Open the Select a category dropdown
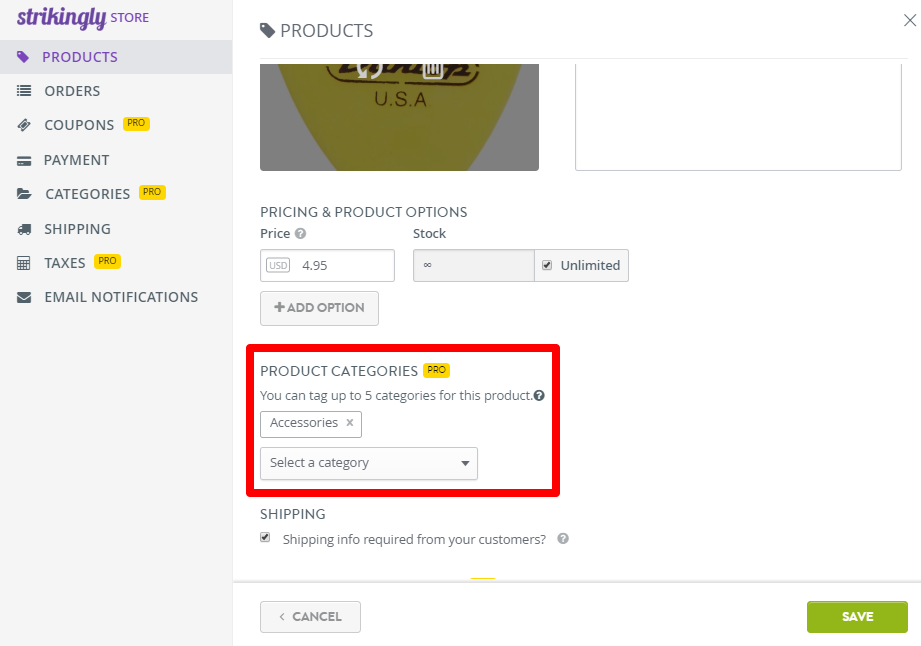The image size is (921, 646). 368,463
